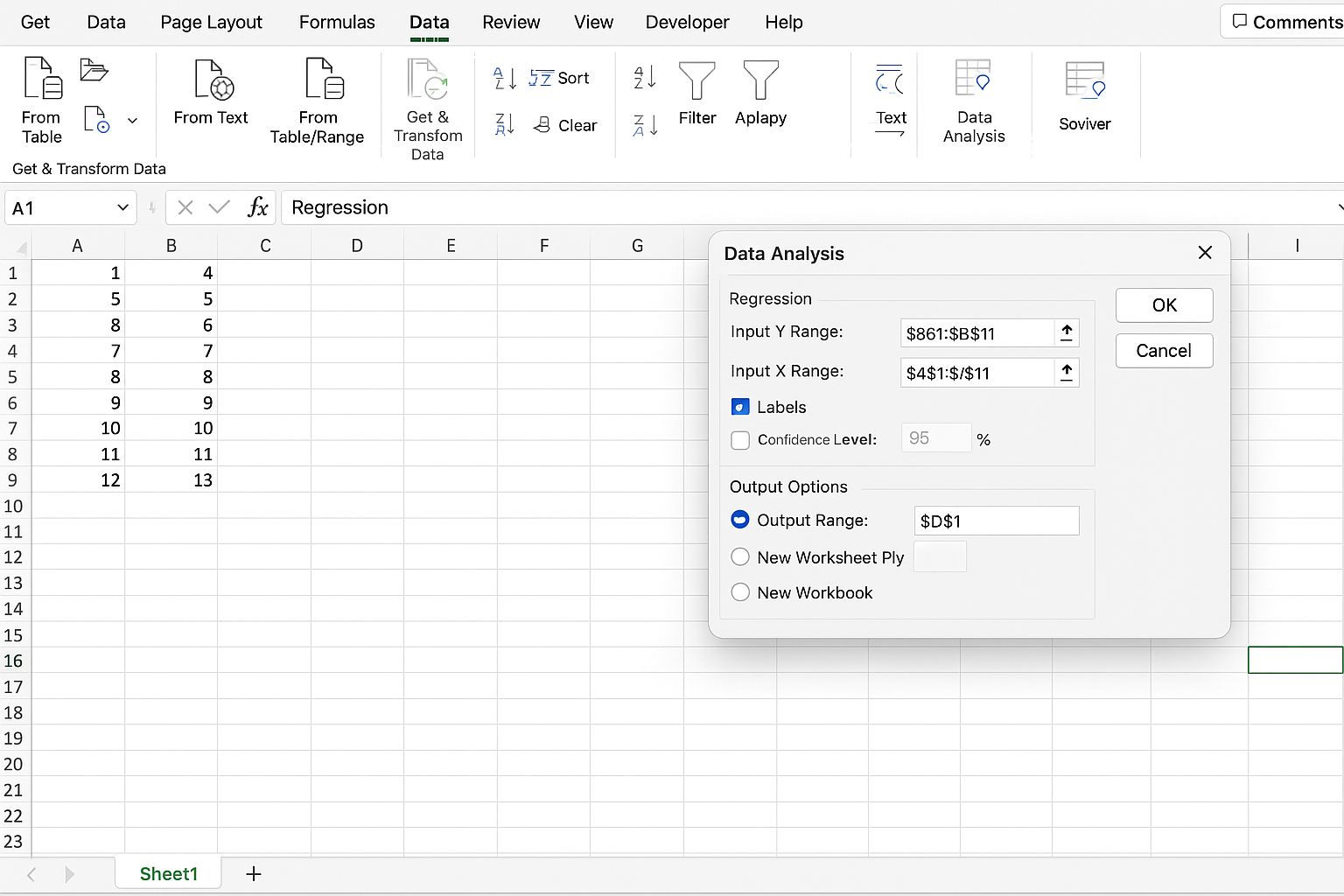This screenshot has height=896, width=1344.
Task: Sort A to Z ascending icon beside Sort
Action: click(505, 78)
